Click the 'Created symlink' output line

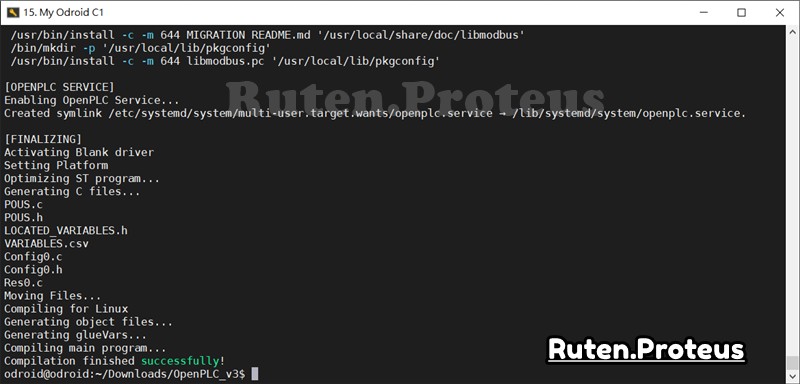375,113
